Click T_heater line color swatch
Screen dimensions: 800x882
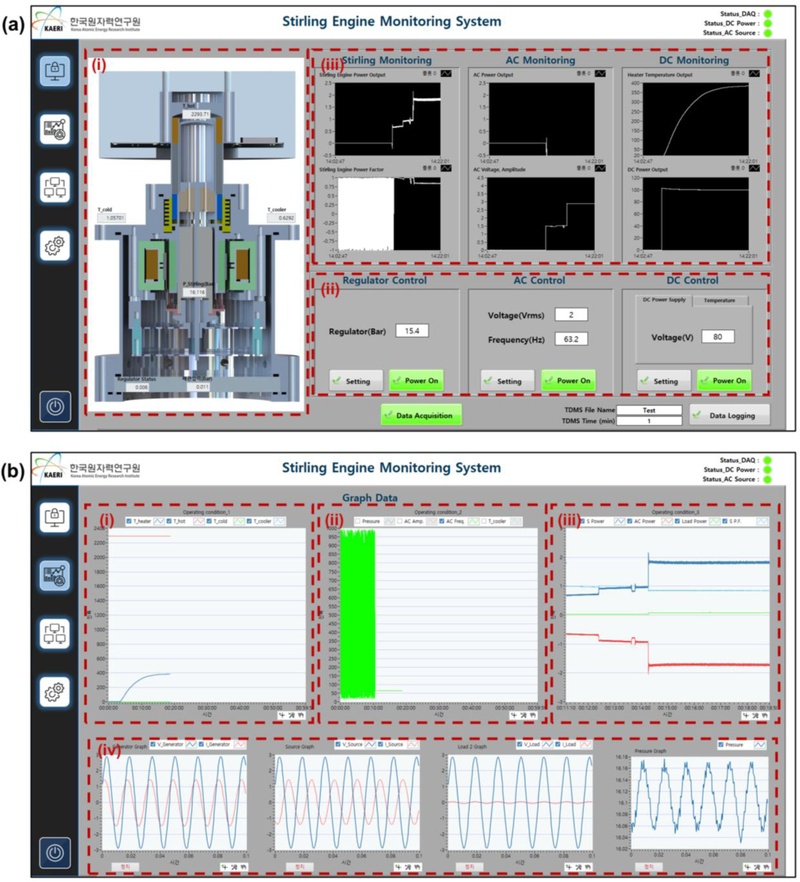pyautogui.click(x=159, y=521)
